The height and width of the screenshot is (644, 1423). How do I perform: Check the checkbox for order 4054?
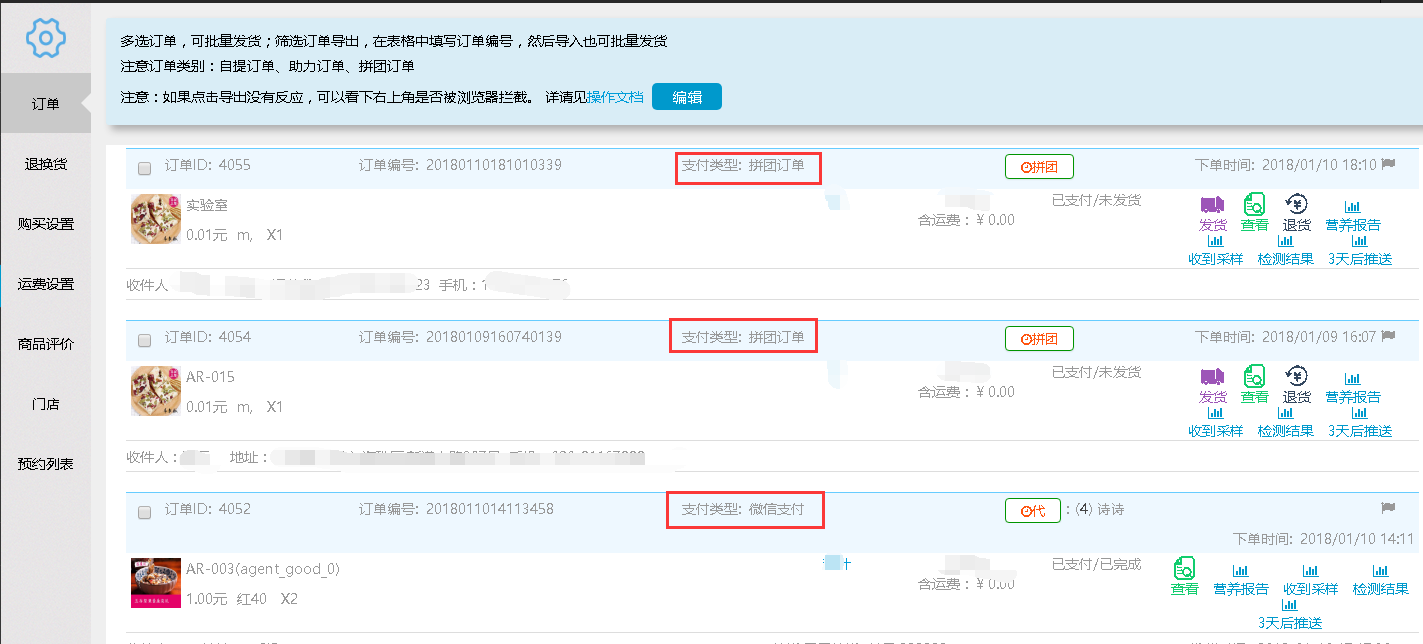(x=143, y=340)
